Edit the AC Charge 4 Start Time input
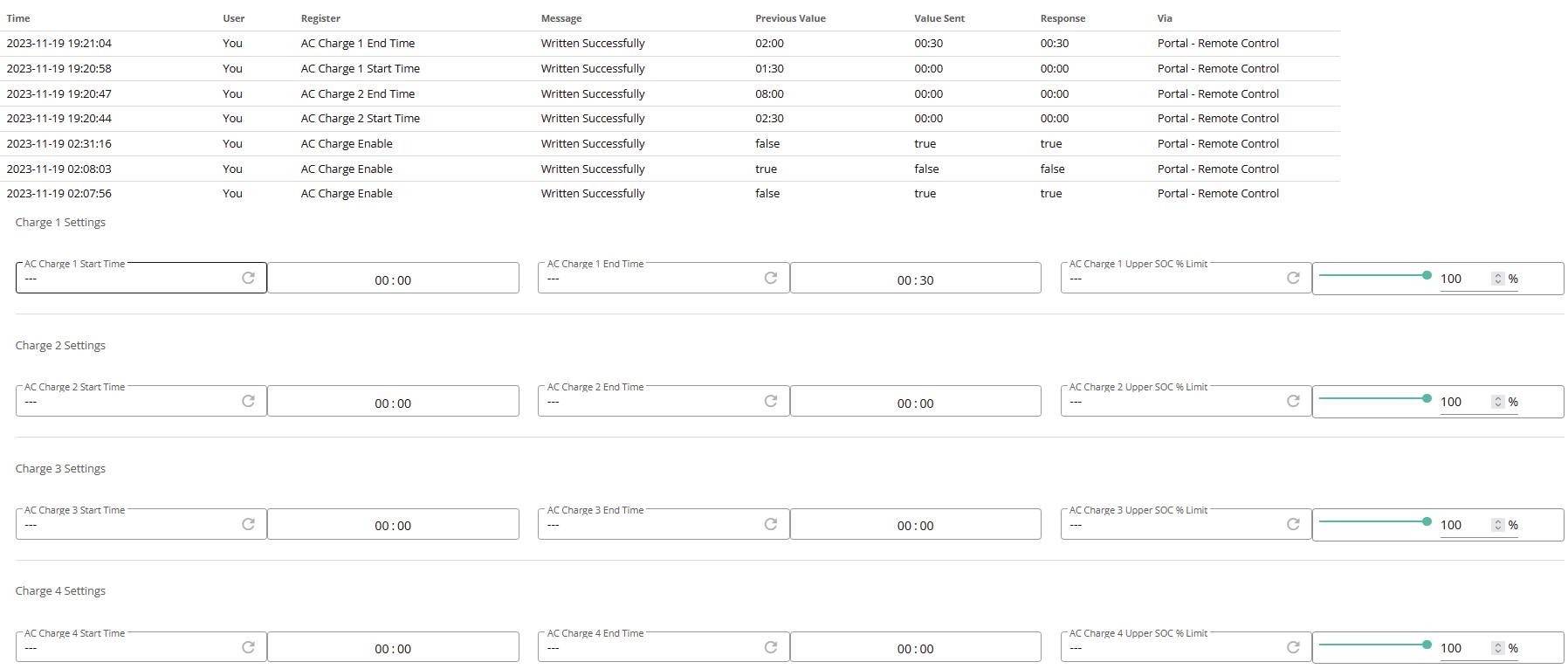 393,647
